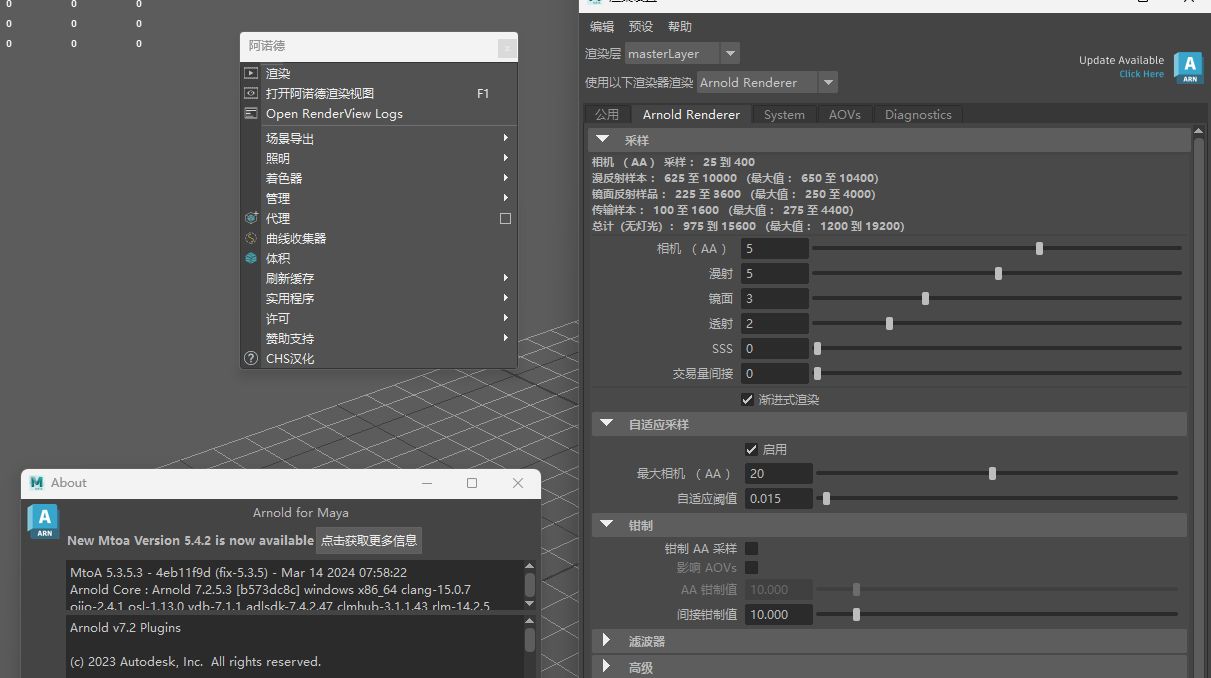
Task: Disable the 启用 adaptive sampling checkbox
Action: pos(752,449)
